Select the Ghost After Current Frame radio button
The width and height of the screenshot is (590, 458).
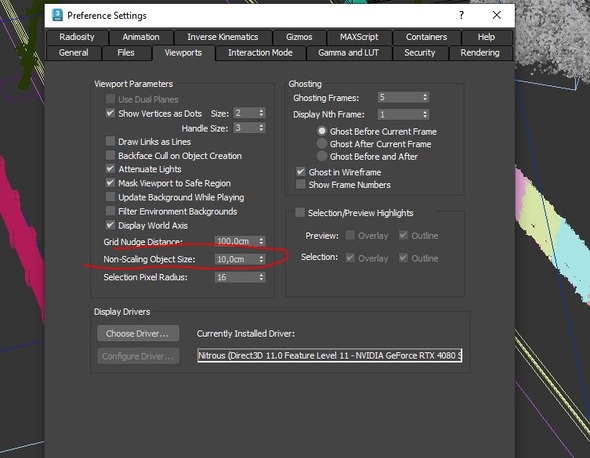322,143
